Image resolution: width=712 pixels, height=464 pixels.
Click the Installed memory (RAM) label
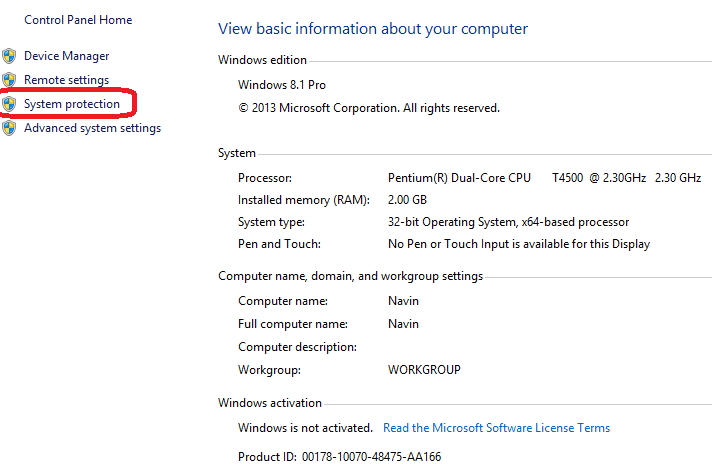coord(304,200)
